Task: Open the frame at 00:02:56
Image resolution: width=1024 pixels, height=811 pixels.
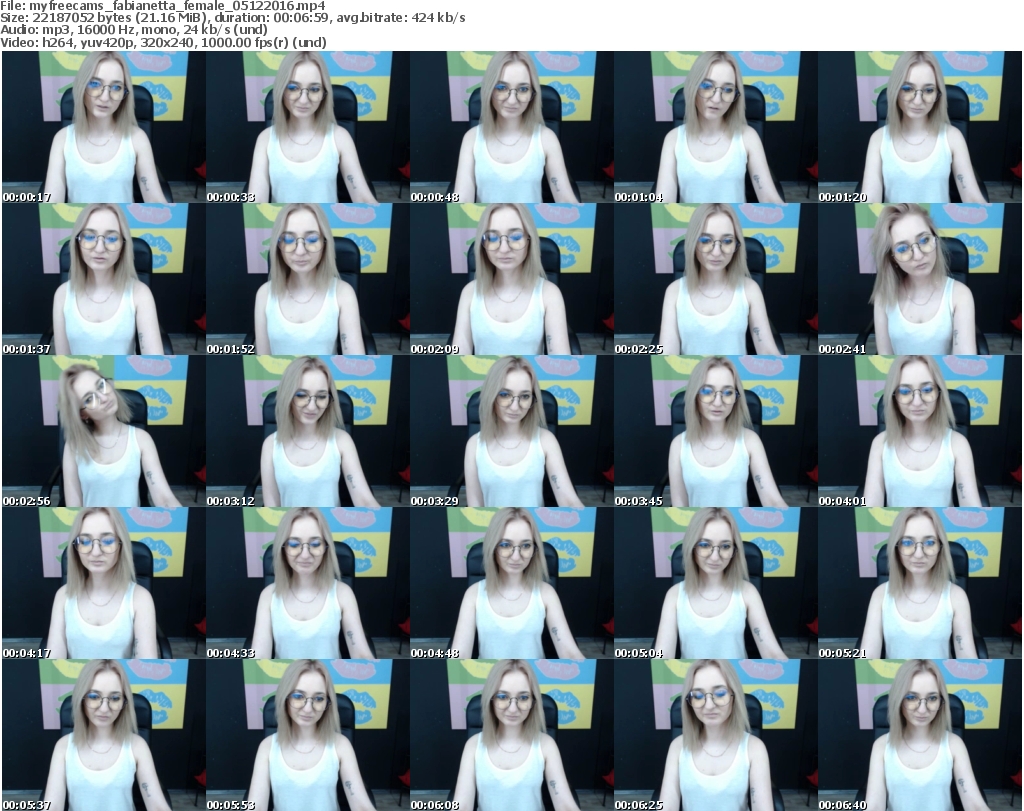Action: 103,431
